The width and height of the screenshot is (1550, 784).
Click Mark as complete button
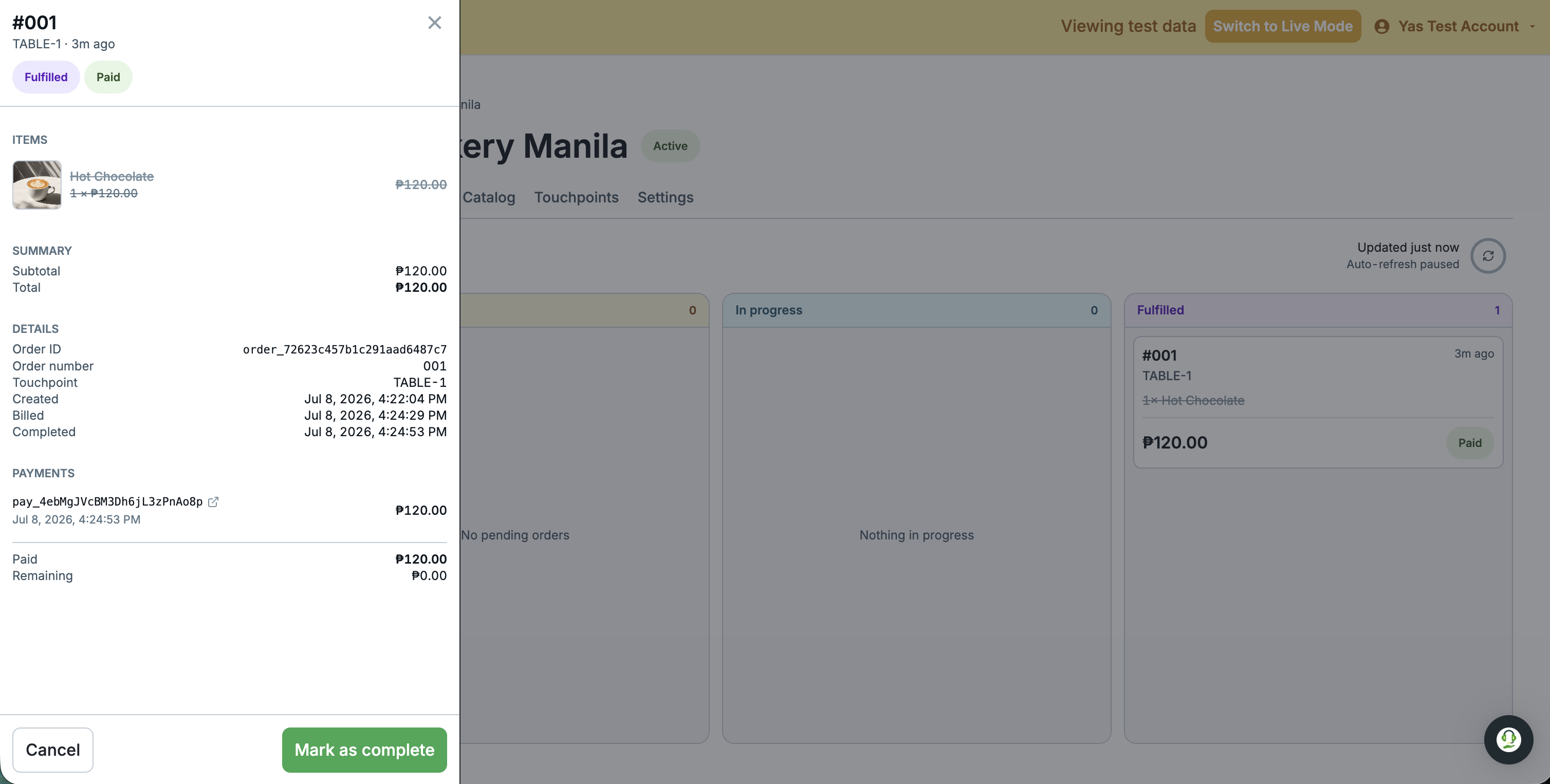365,750
